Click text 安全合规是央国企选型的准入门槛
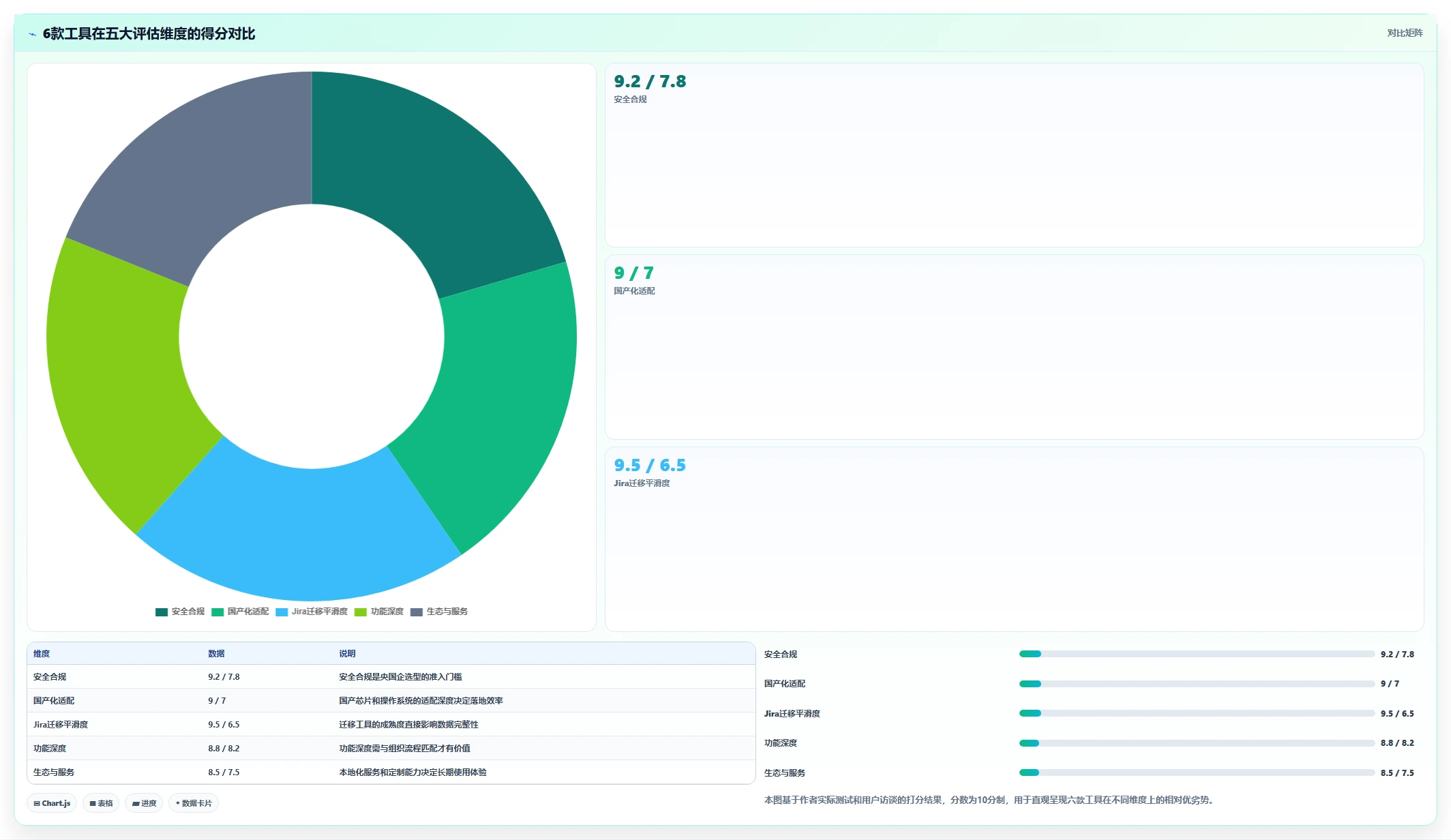 coord(400,677)
